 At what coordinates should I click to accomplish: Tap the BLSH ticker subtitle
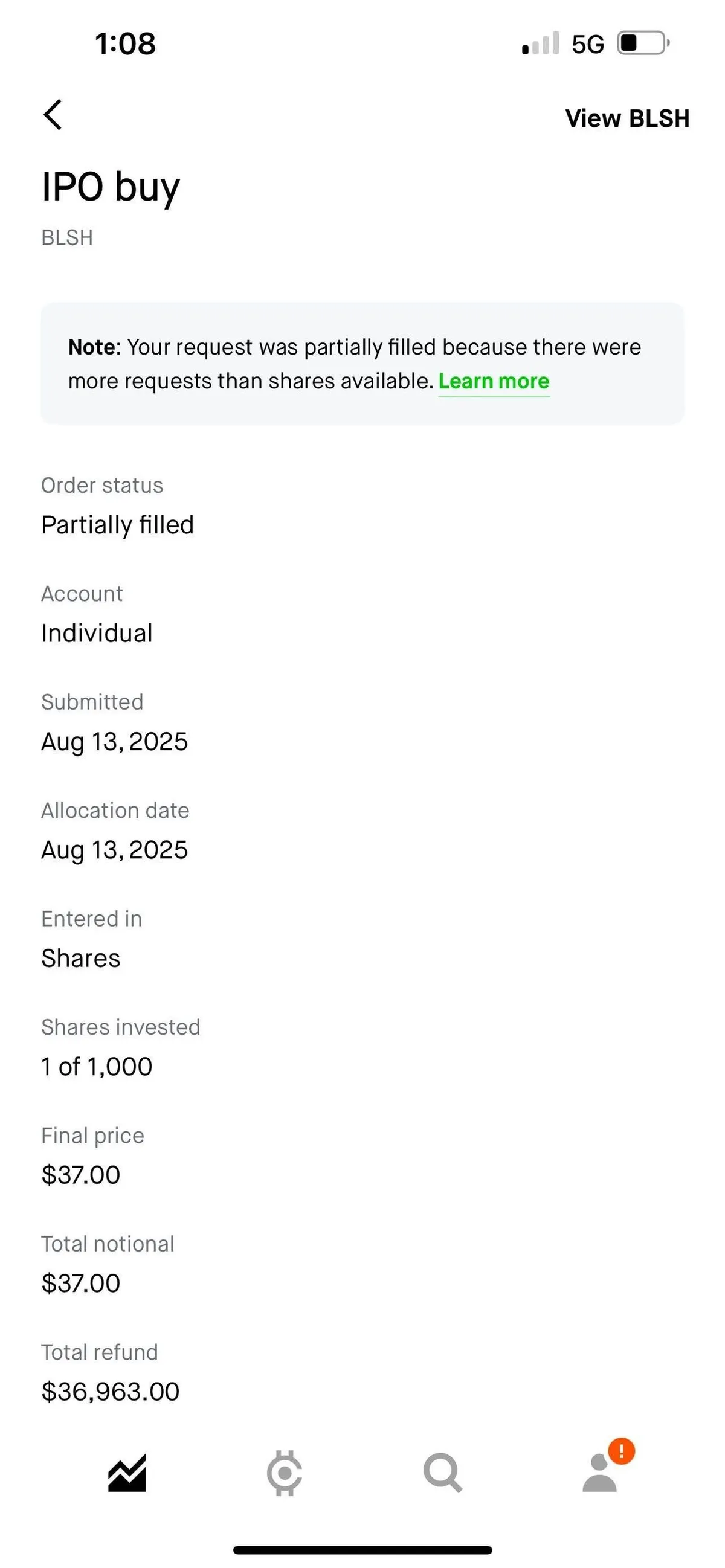pos(67,238)
